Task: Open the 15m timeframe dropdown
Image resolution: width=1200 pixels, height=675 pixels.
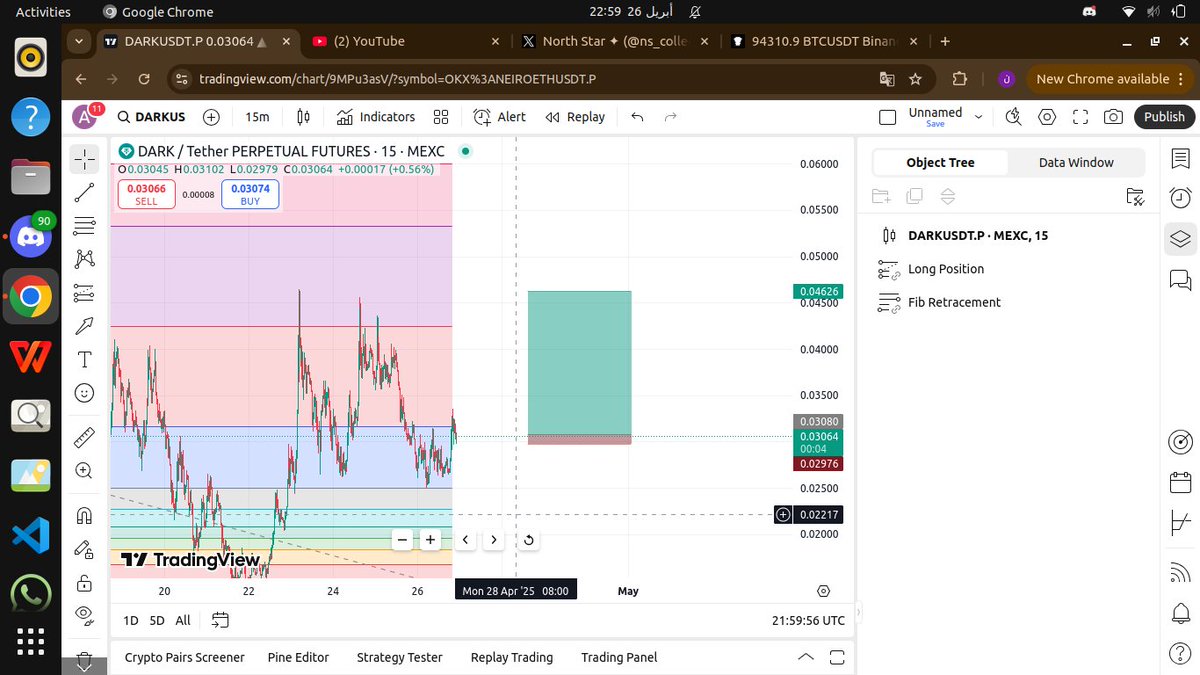Action: 257,117
